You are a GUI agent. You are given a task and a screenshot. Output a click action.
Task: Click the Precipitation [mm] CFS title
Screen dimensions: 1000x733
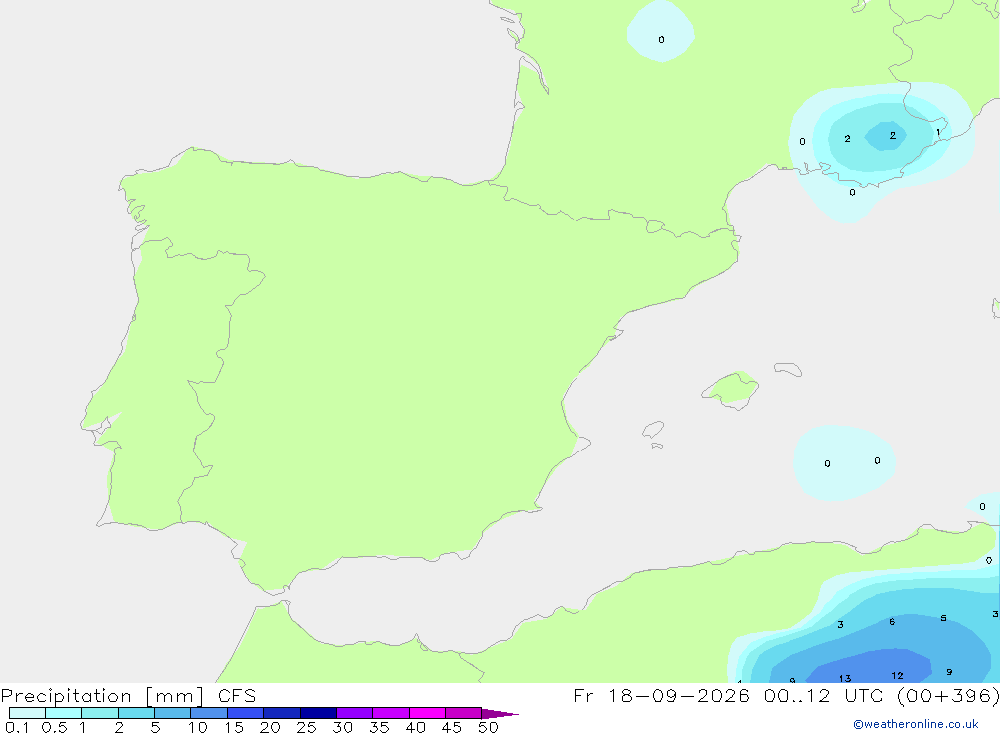[x=128, y=695]
